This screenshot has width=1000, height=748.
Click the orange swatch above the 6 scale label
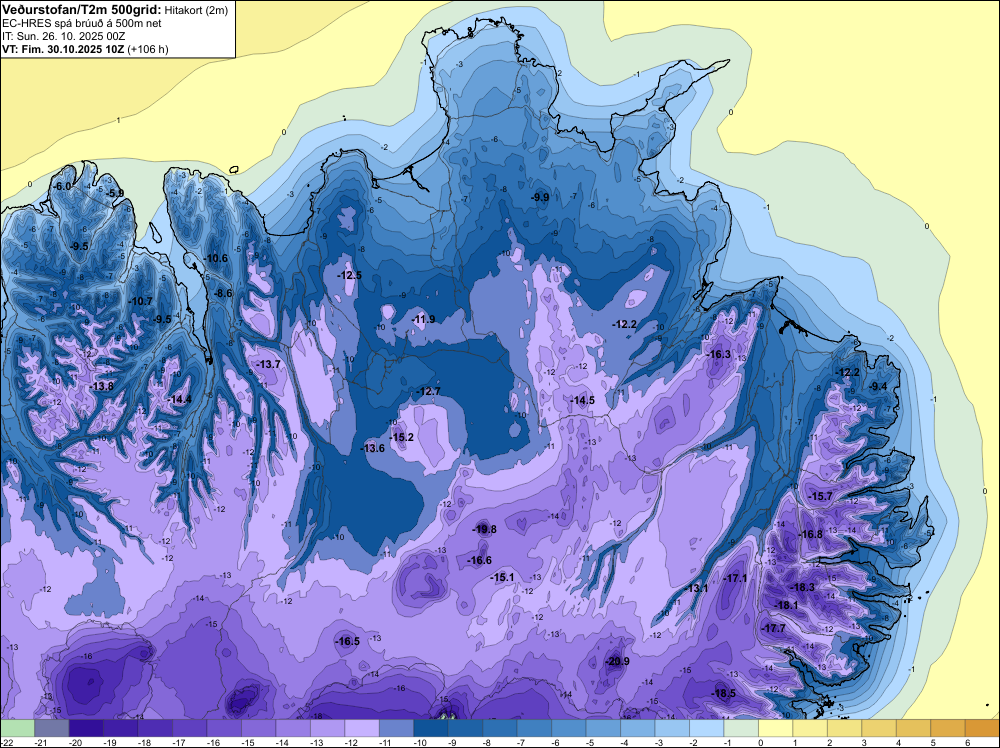coord(982,728)
